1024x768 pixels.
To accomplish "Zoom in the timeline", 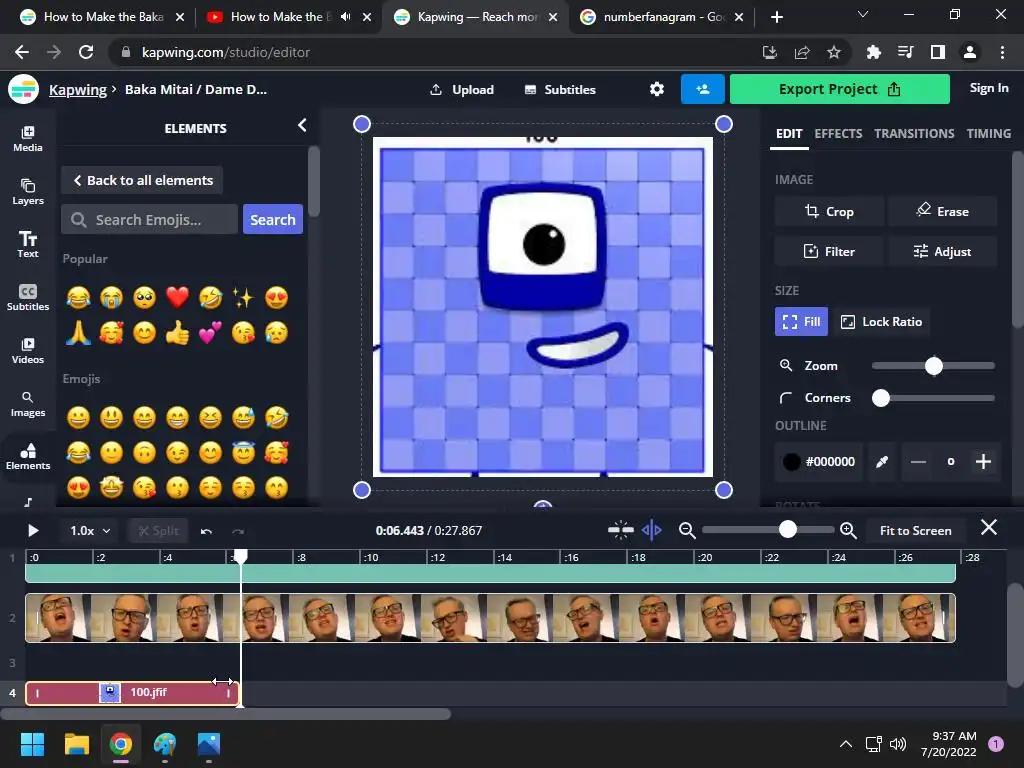I will click(x=848, y=530).
